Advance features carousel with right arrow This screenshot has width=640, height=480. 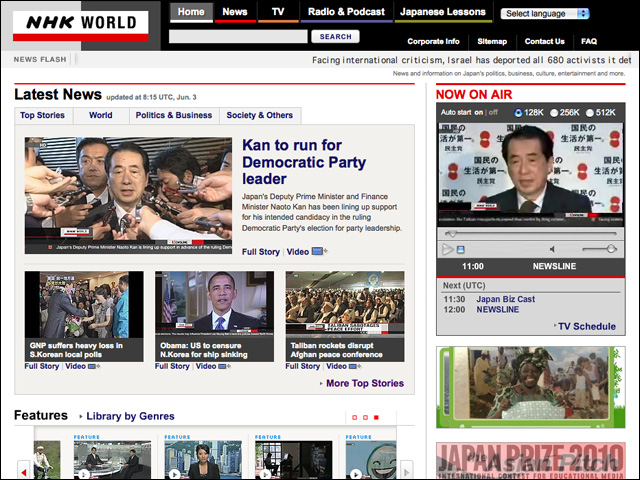coord(406,471)
